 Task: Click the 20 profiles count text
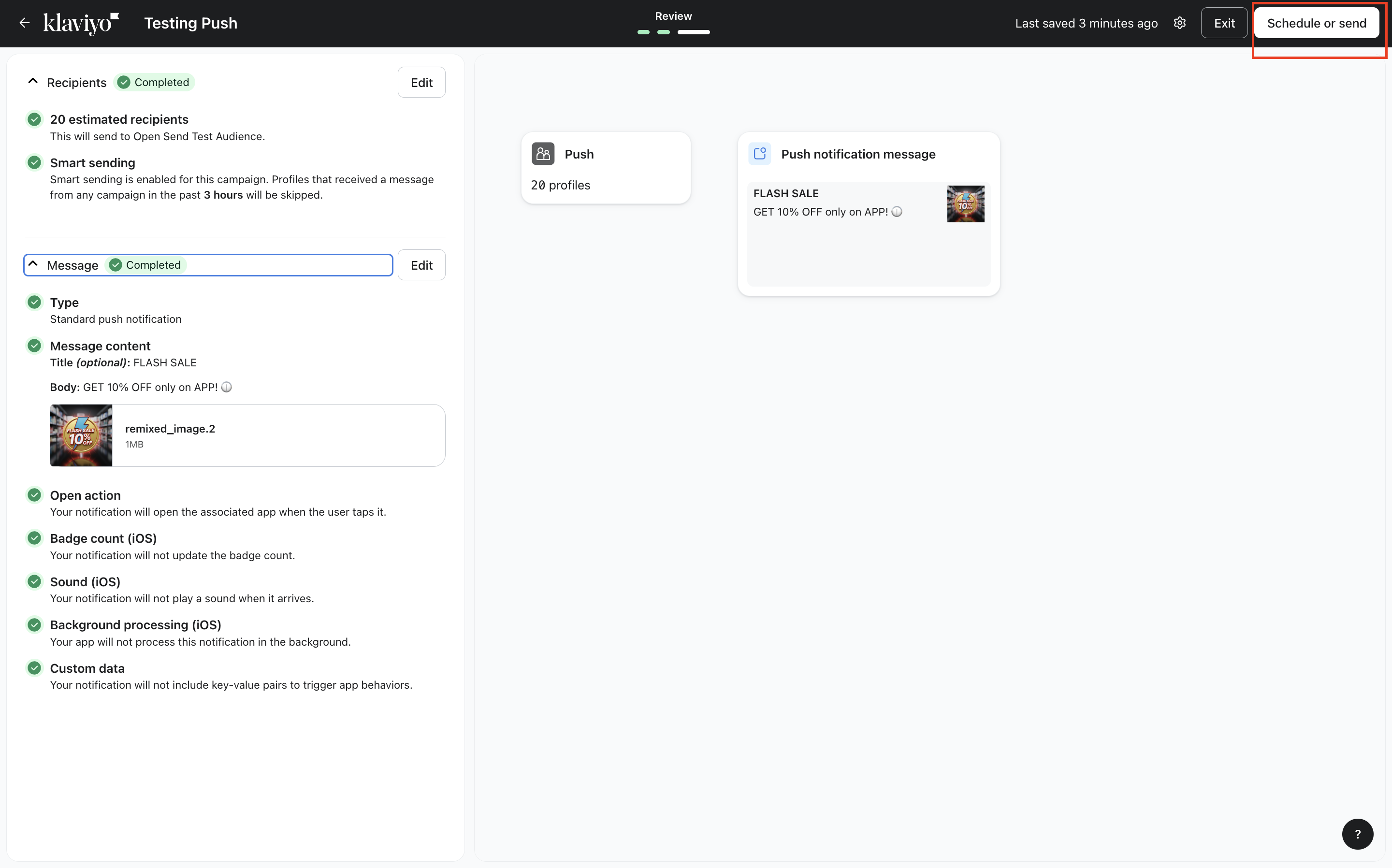point(560,185)
